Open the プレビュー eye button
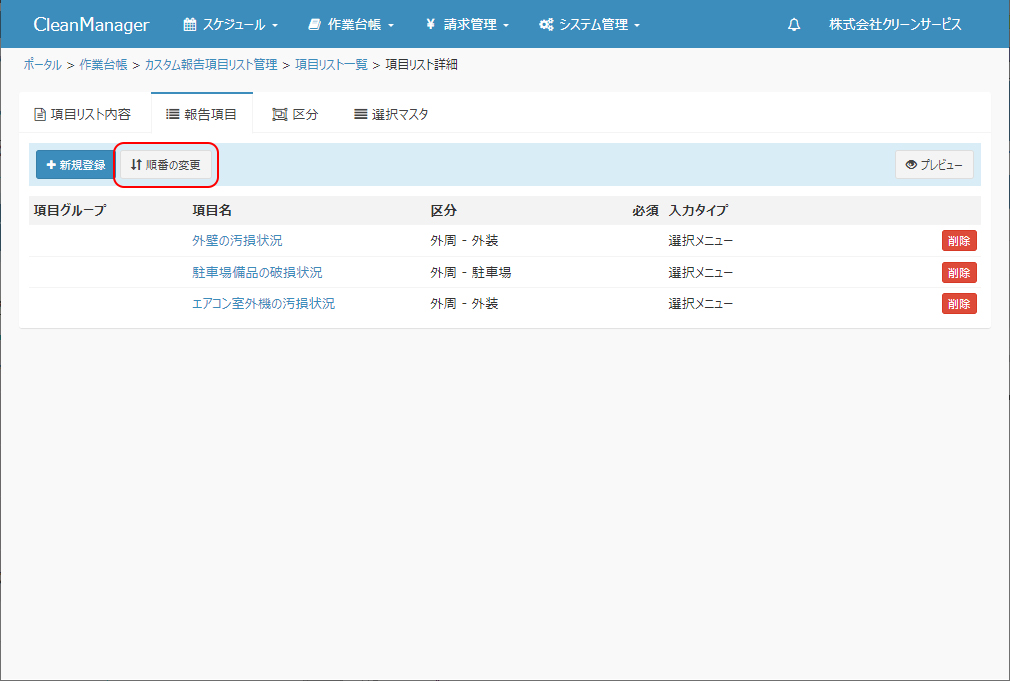Screen dimensions: 1010x681 934,165
